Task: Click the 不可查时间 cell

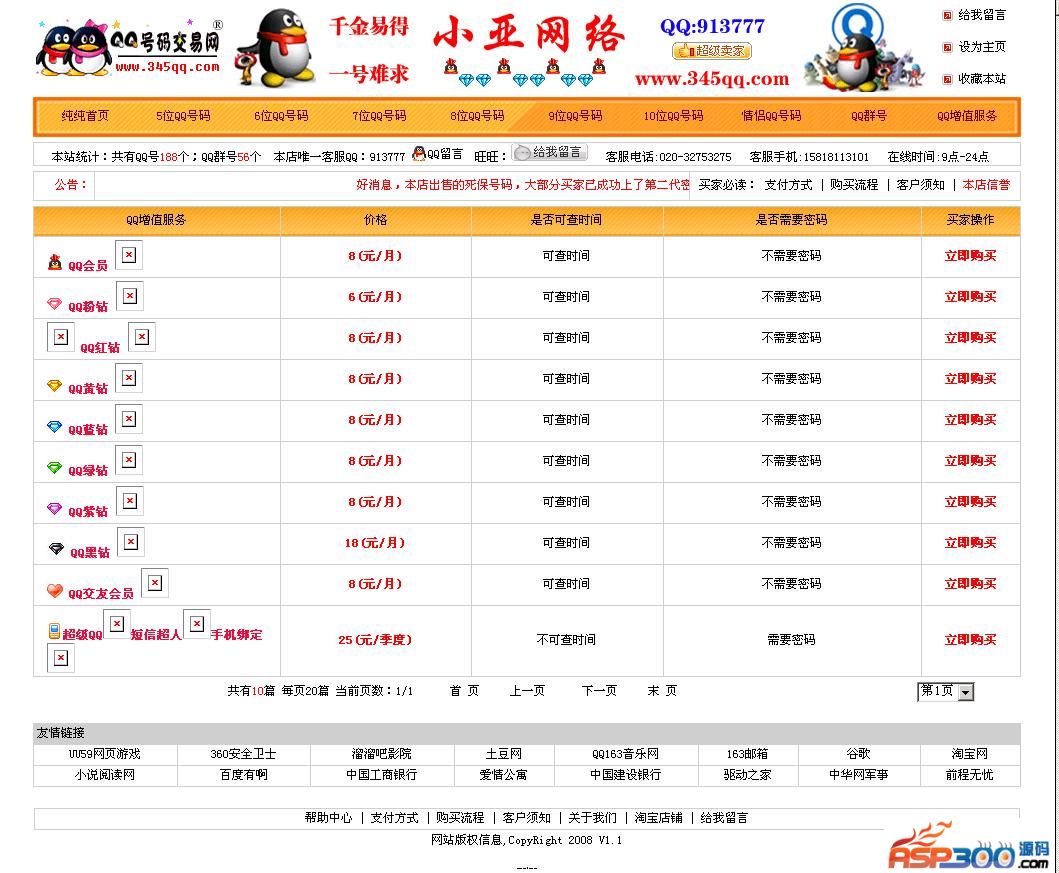Action: pyautogui.click(x=566, y=639)
